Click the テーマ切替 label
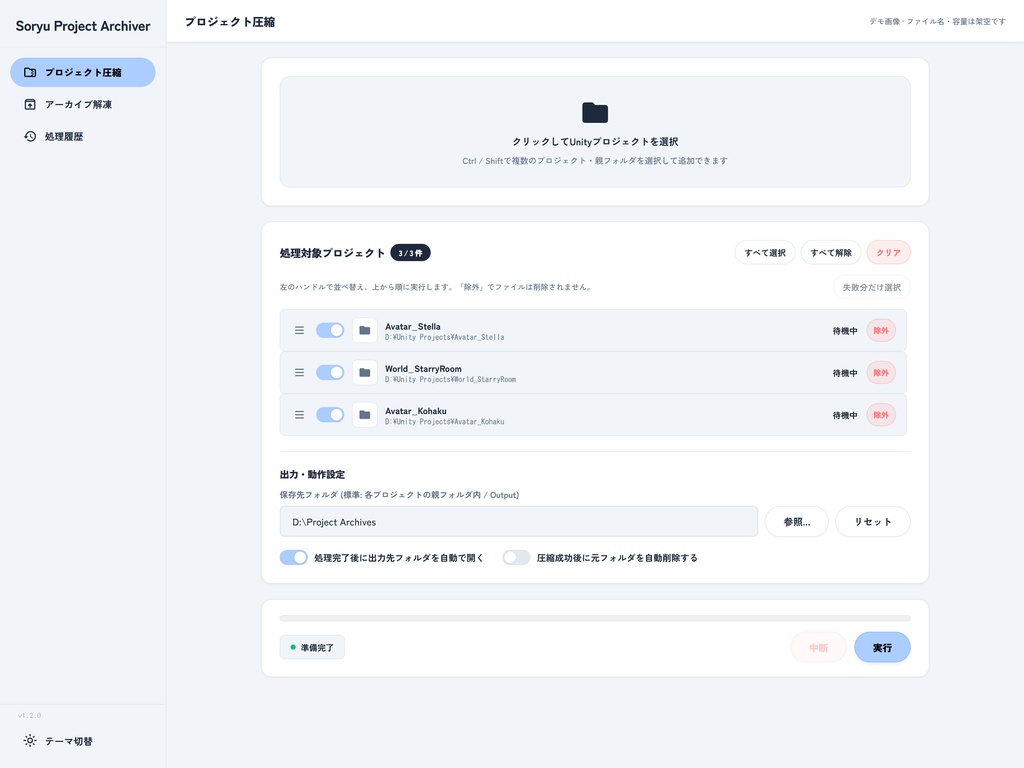 [69, 741]
